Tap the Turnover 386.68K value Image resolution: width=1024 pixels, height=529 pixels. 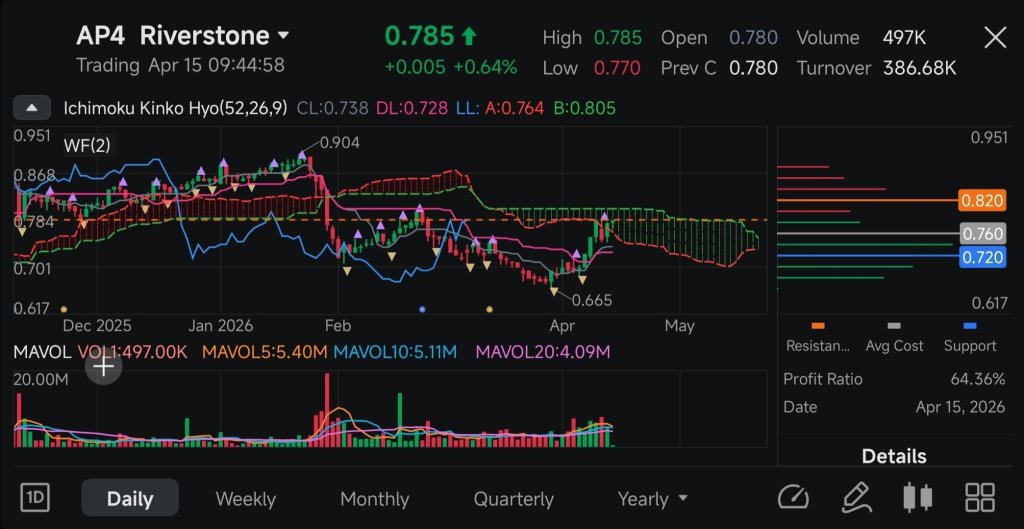920,68
